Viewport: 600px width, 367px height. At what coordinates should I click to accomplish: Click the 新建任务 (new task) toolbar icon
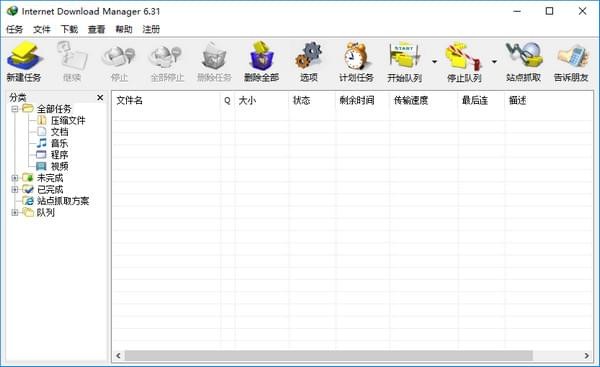pos(24,57)
